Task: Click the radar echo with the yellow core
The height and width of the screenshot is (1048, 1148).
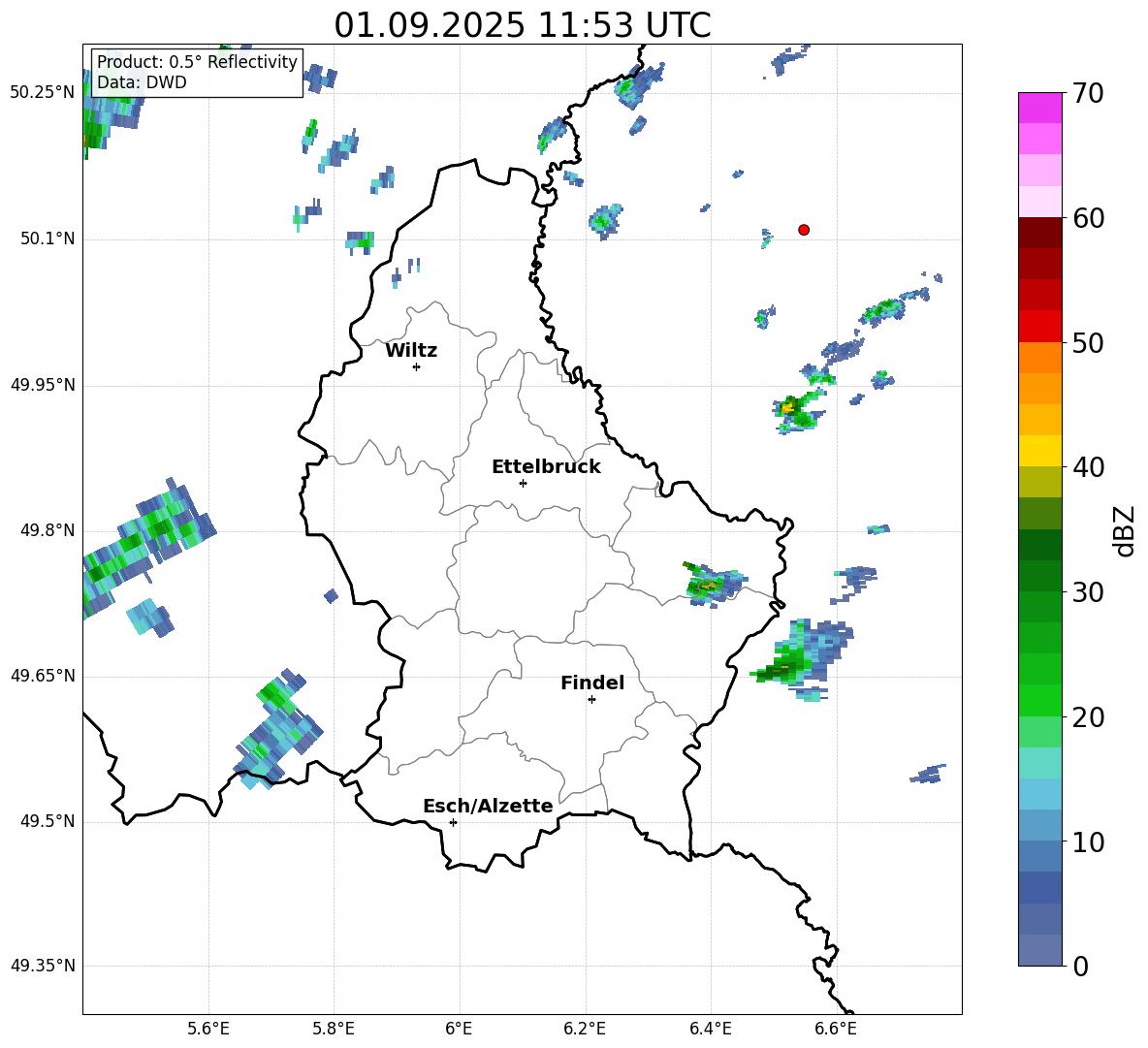Action: [789, 408]
